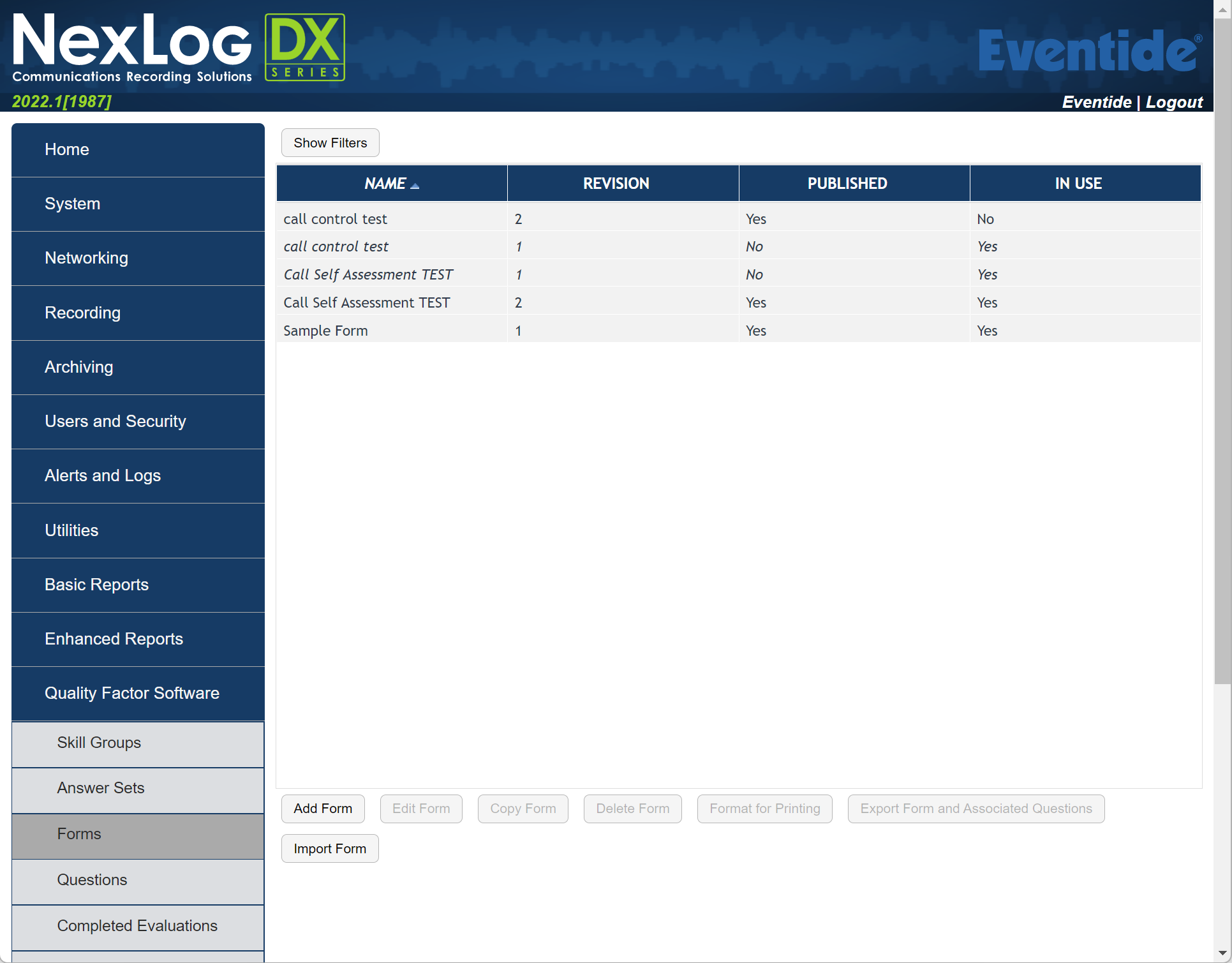Click Export Form and Associated Questions
The height and width of the screenshot is (963, 1232).
(x=976, y=809)
